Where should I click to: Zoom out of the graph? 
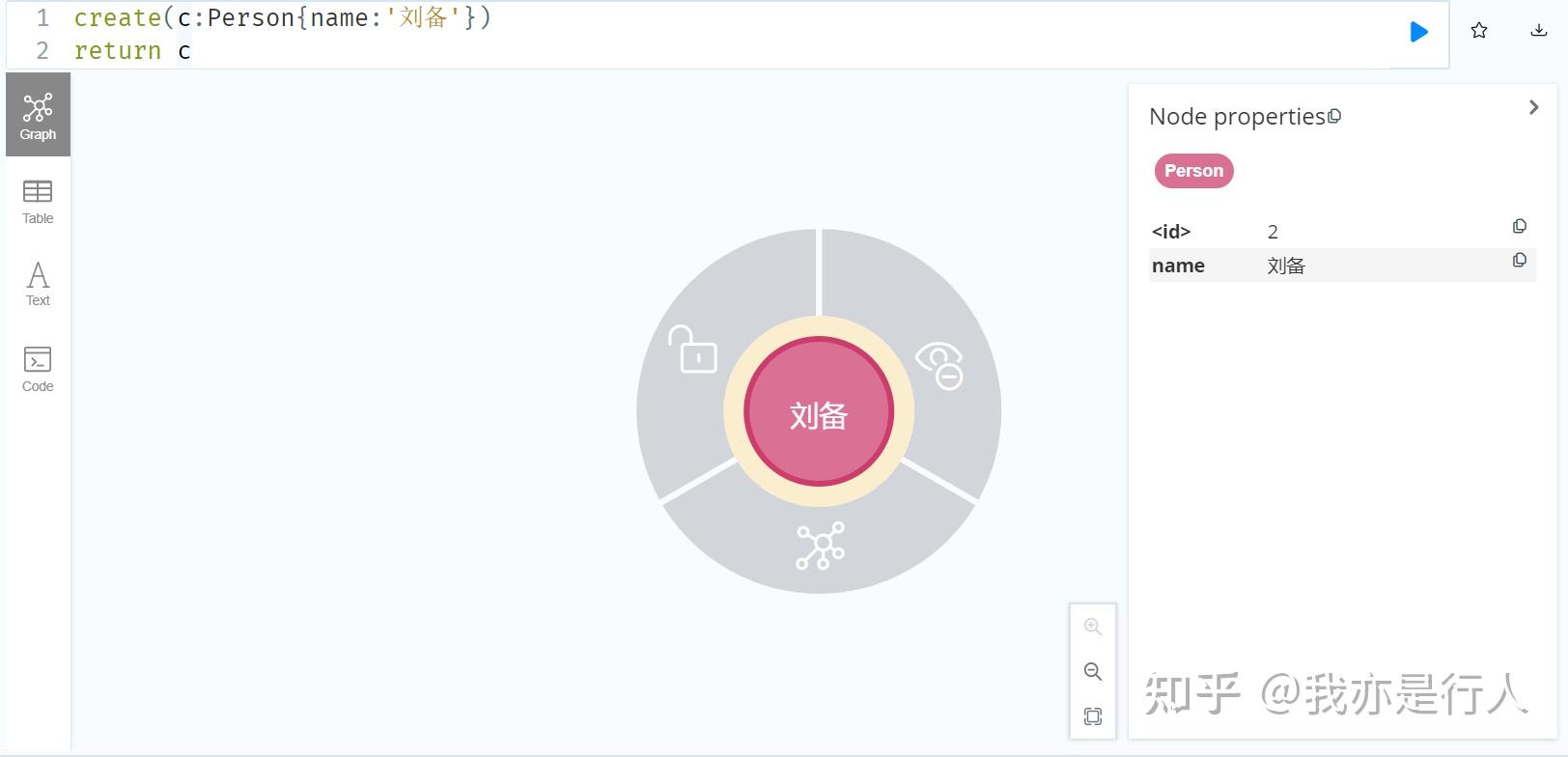click(1092, 671)
